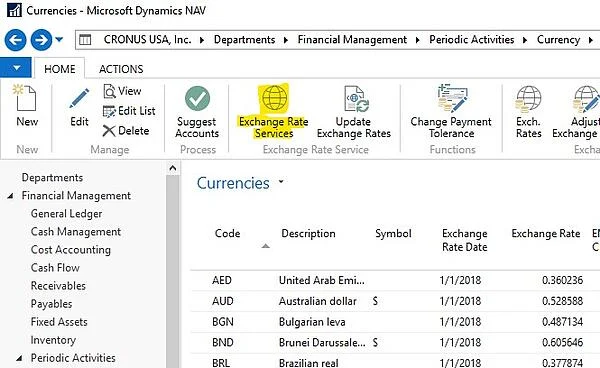The height and width of the screenshot is (368, 600).
Task: Click Departments in the breadcrumb
Action: point(245,40)
